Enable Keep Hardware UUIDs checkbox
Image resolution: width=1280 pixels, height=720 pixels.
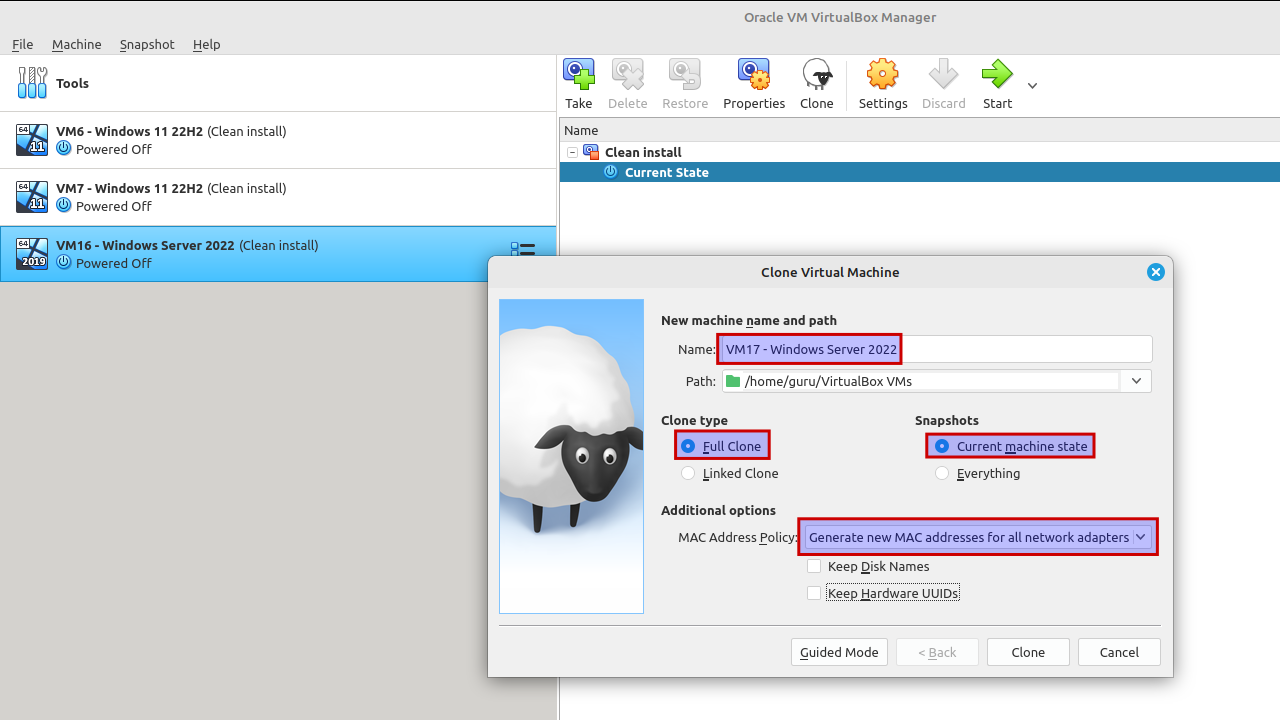point(814,593)
